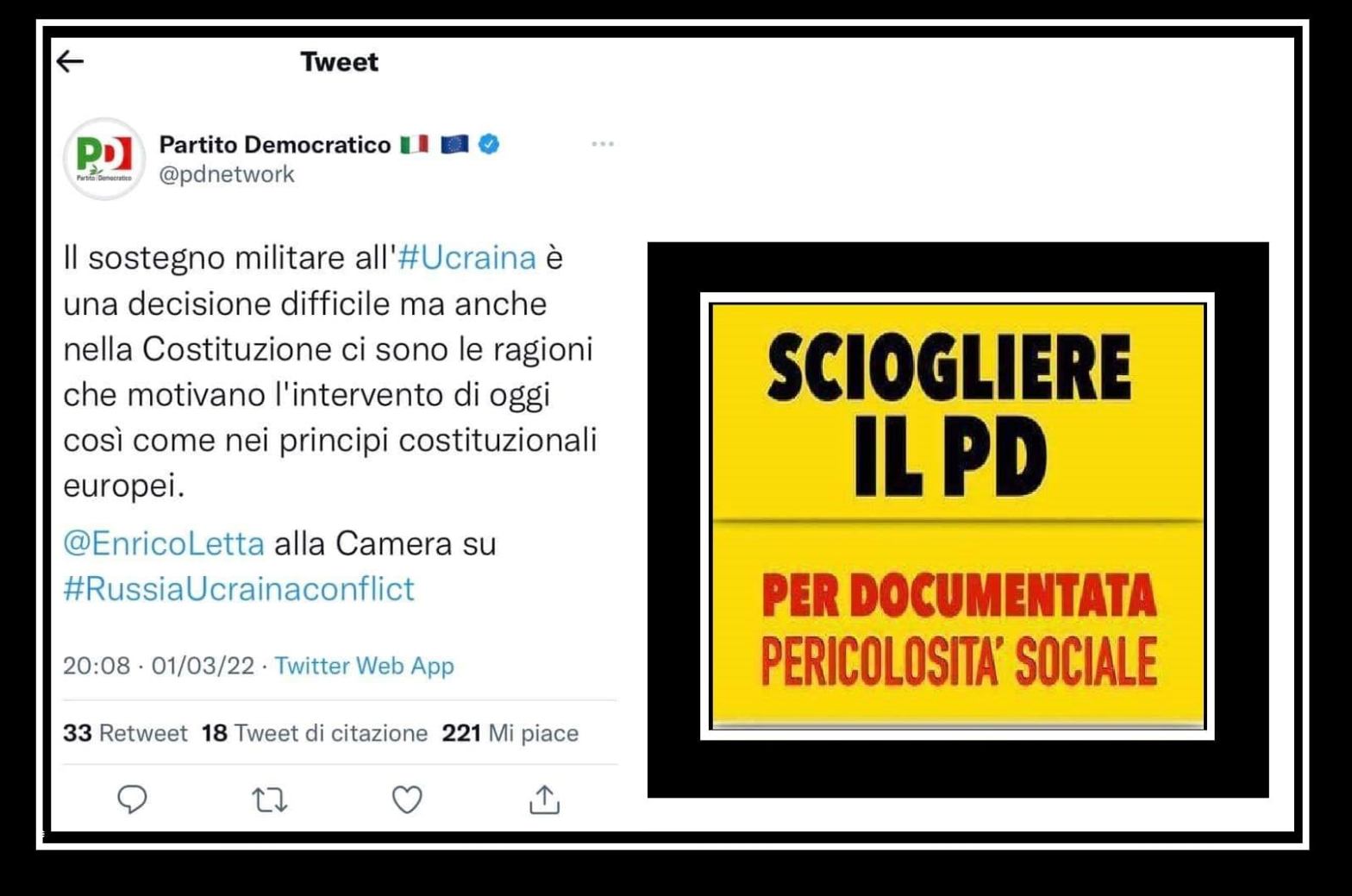Go back using the left arrow
The image size is (1352, 896).
click(70, 61)
